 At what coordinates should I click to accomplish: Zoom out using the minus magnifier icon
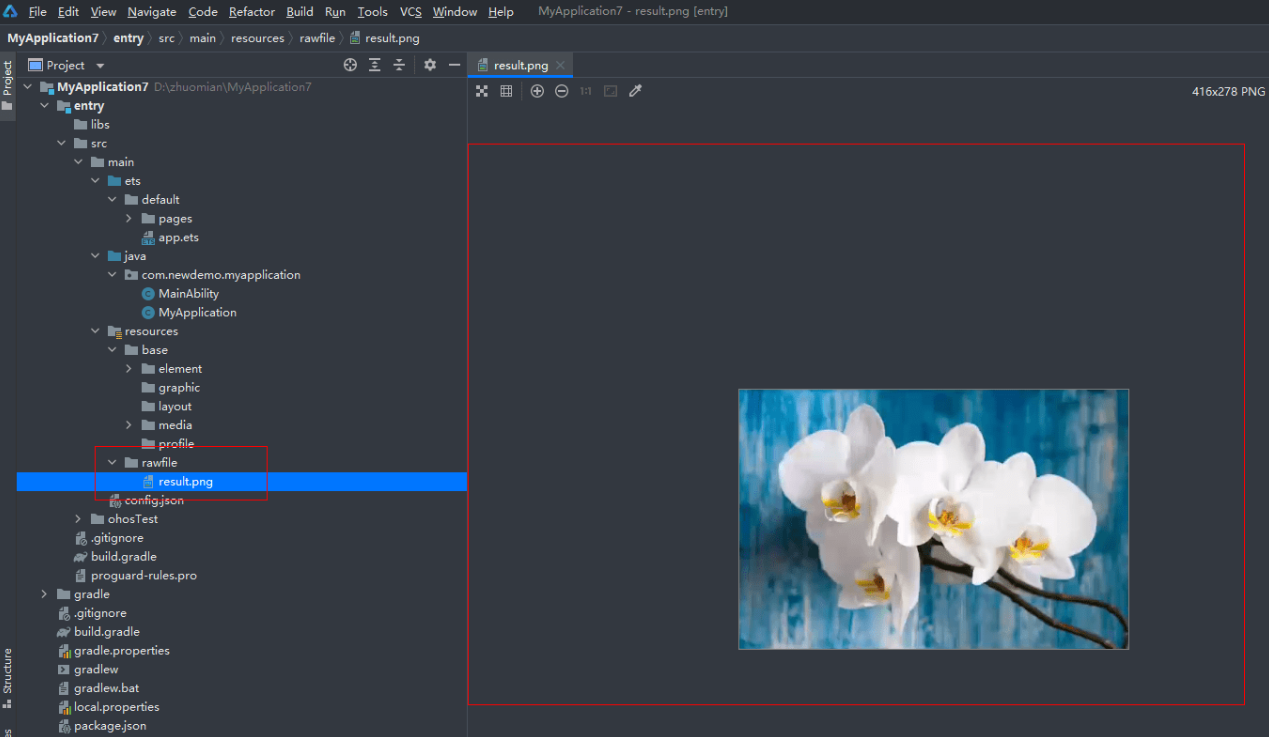561,90
